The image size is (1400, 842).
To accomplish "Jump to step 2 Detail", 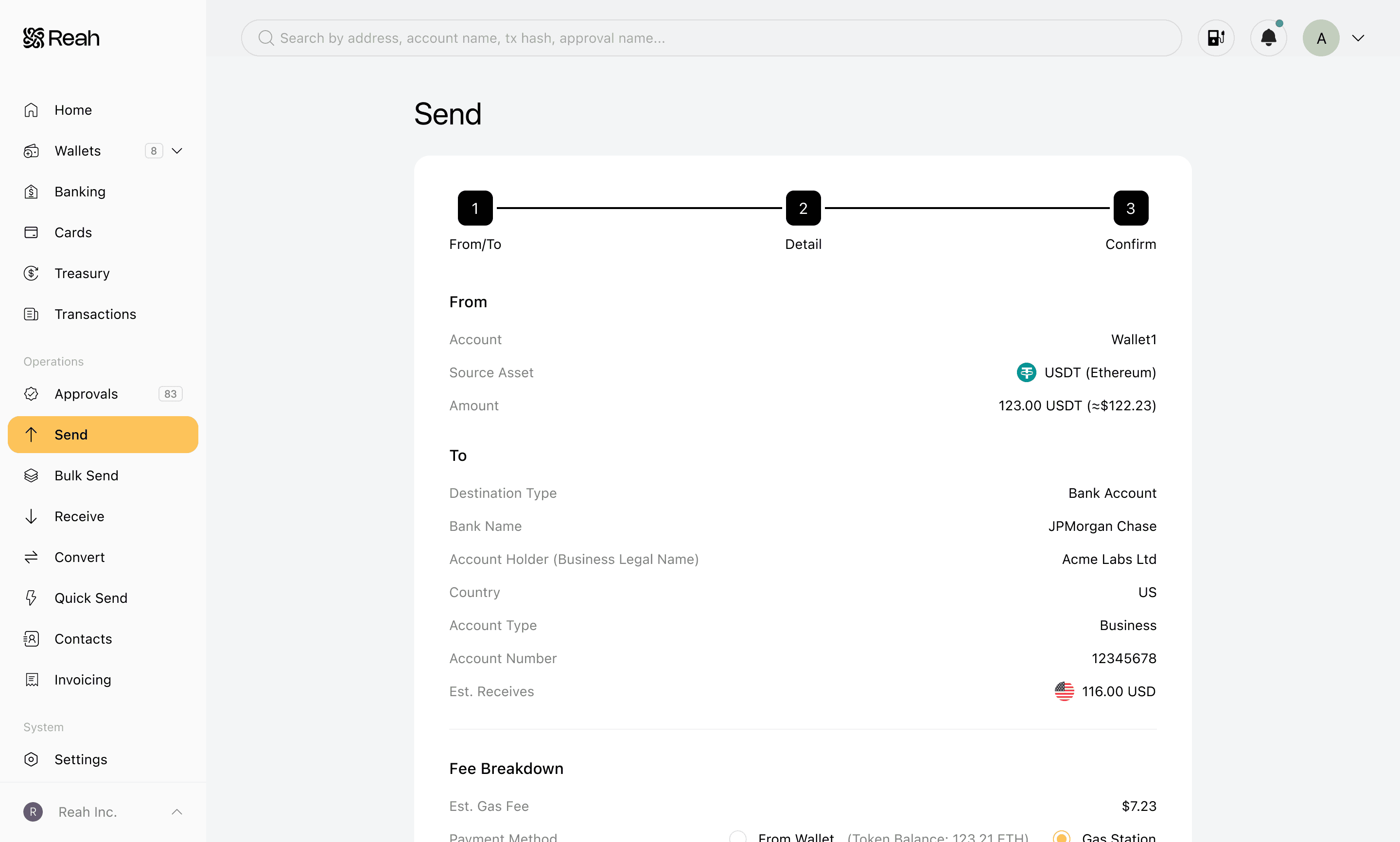I will pos(803,208).
